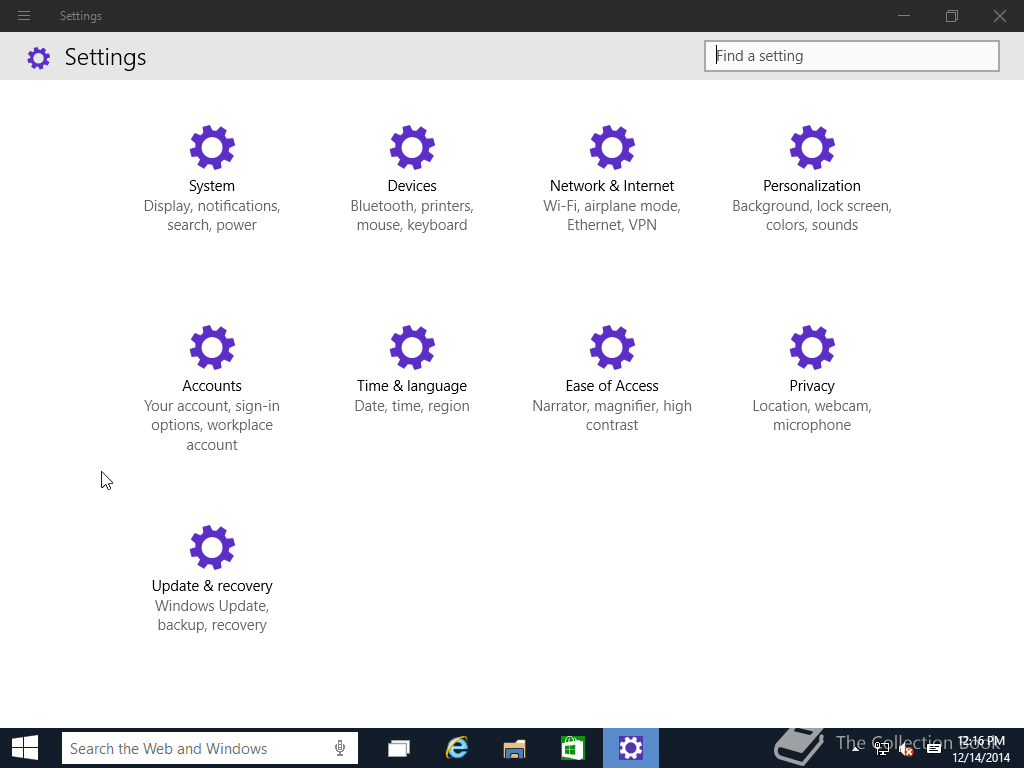1024x768 pixels.
Task: Click the 'System' label text
Action: pyautogui.click(x=212, y=186)
